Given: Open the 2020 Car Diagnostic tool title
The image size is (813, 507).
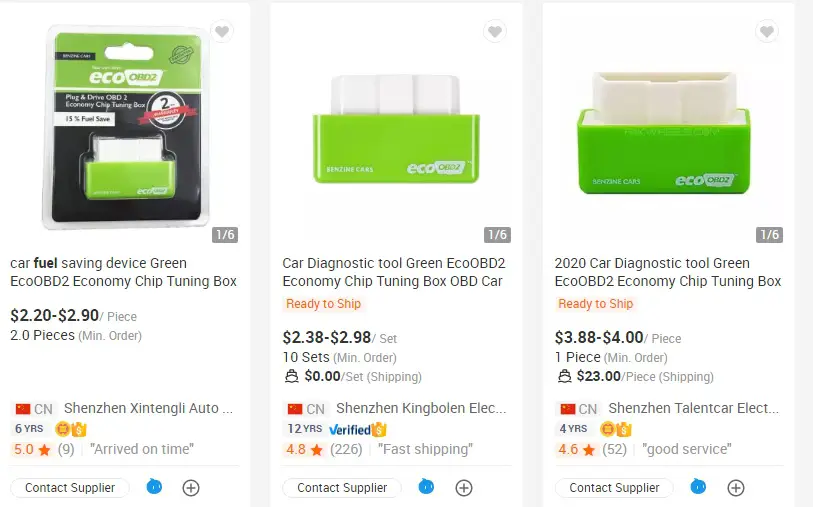Looking at the screenshot, I should click(668, 272).
